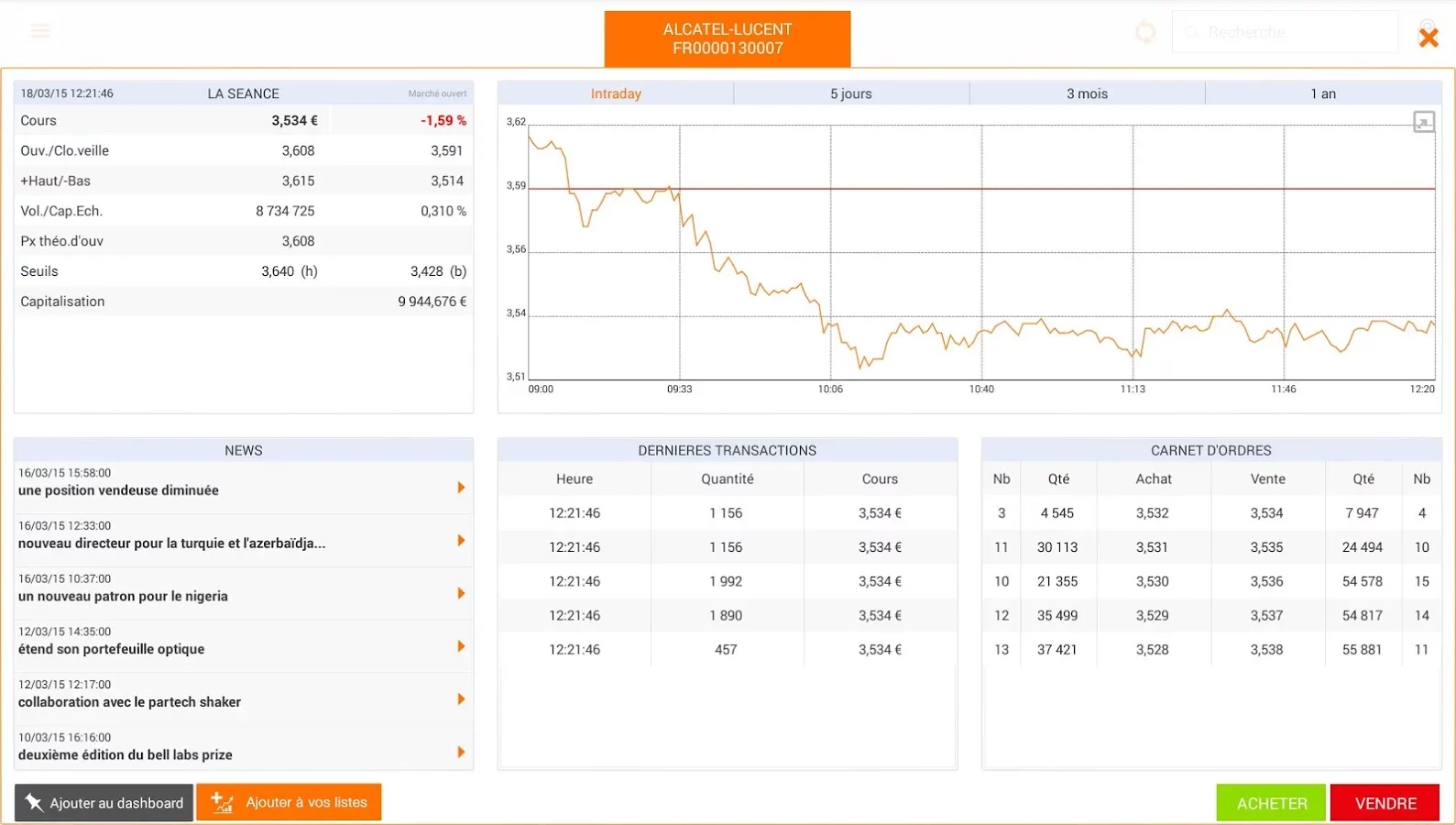Open the hamburger menu icon

40,31
